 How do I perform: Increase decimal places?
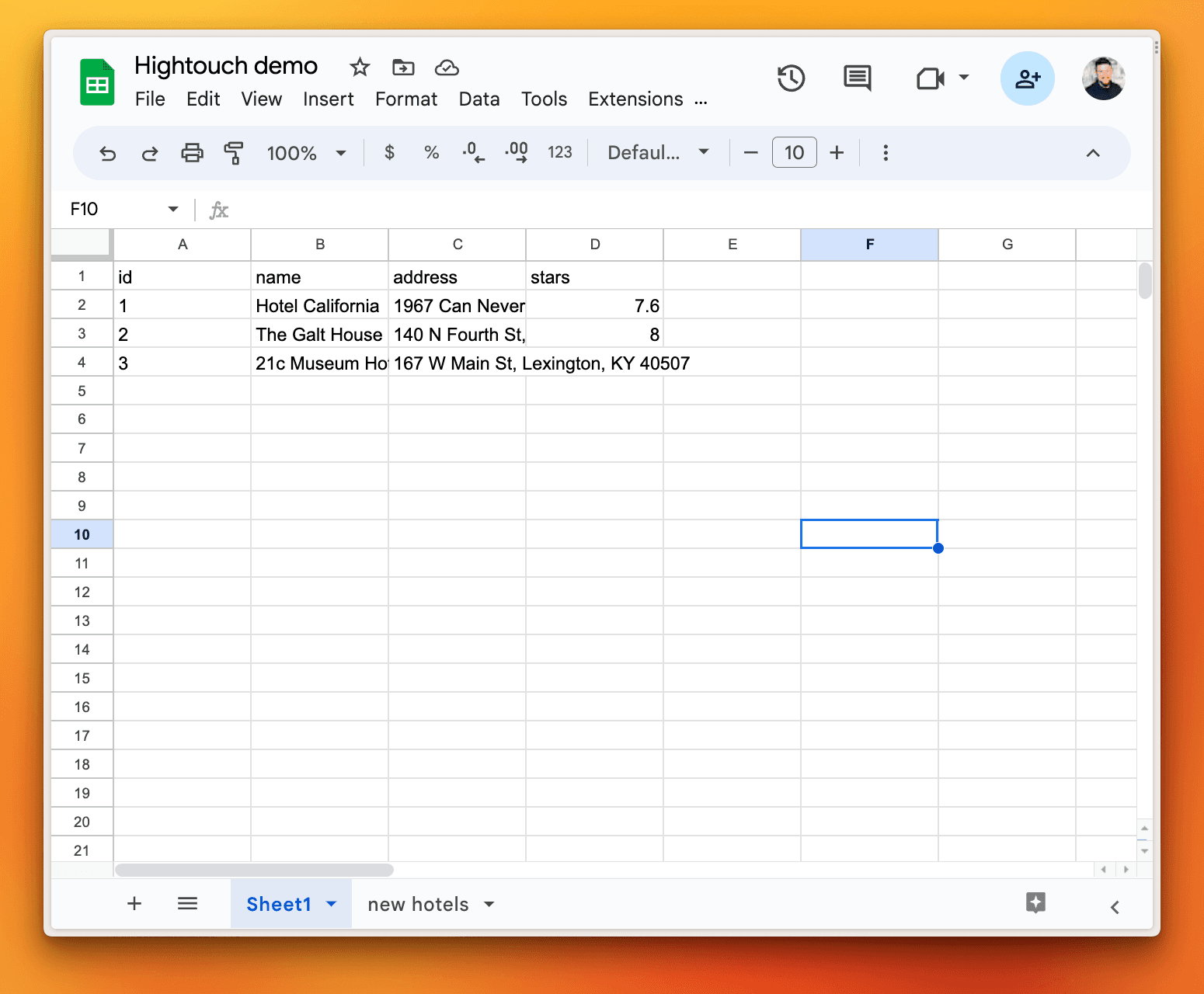(517, 152)
